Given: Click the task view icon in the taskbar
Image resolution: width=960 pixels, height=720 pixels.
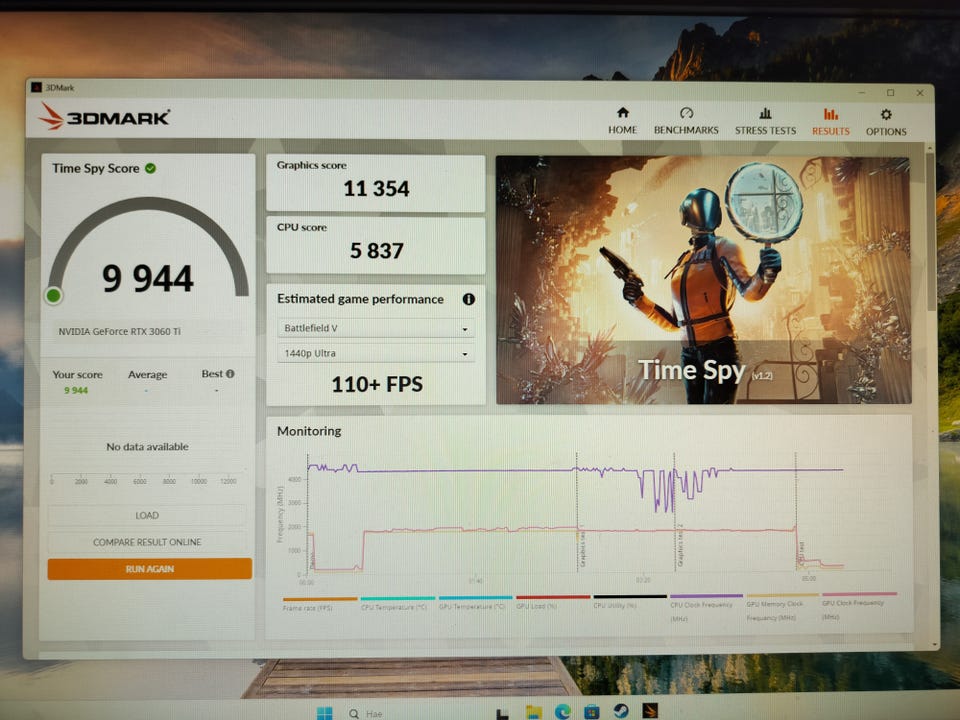Looking at the screenshot, I should [503, 713].
